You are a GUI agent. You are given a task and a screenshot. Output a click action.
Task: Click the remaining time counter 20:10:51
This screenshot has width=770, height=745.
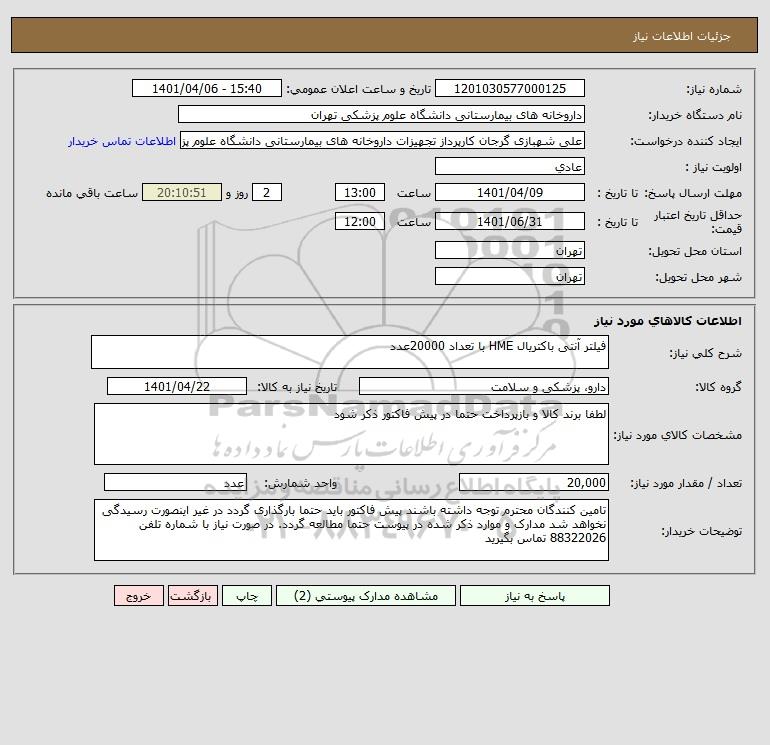pyautogui.click(x=182, y=193)
